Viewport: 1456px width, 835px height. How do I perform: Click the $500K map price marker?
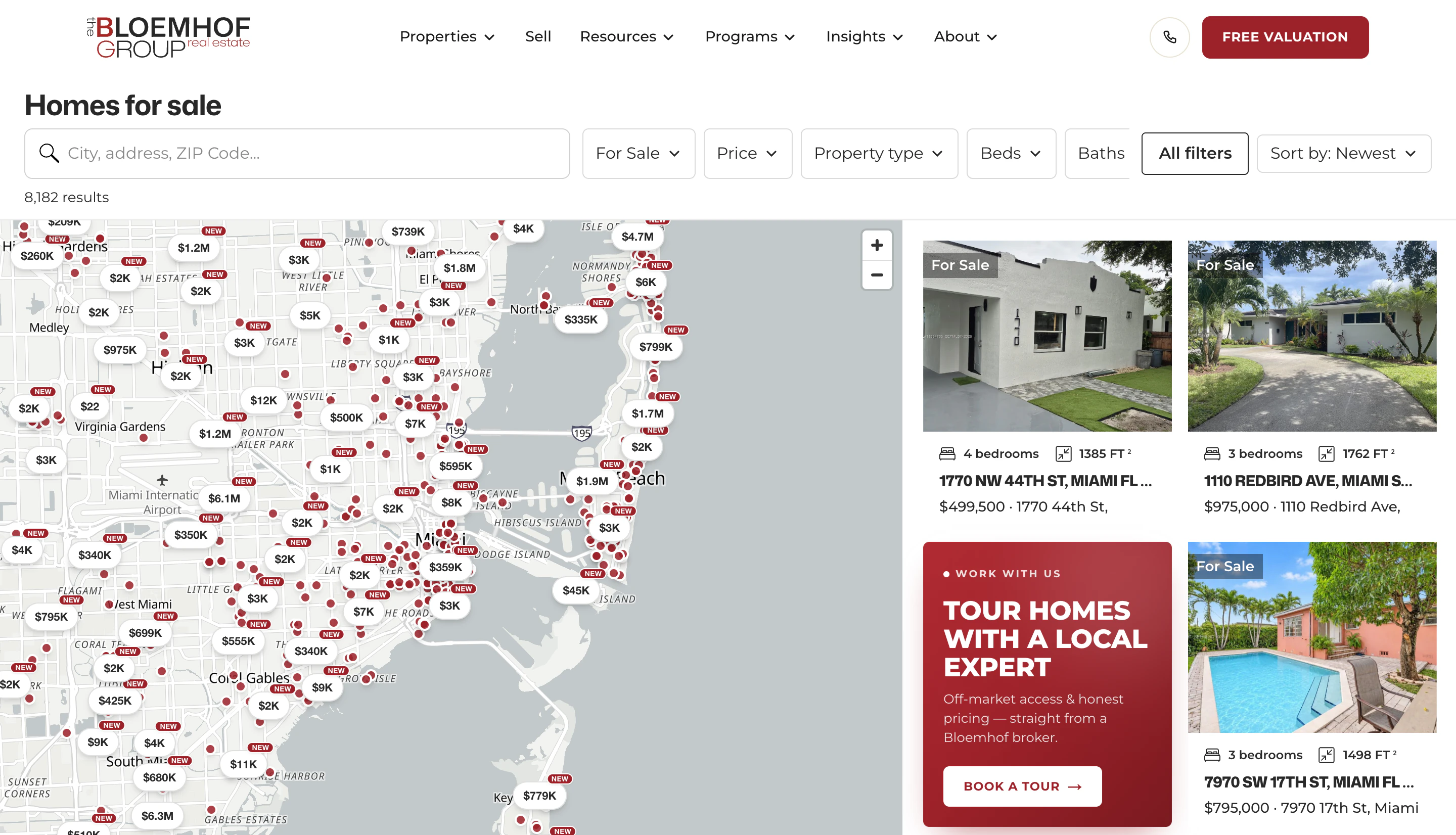(x=346, y=417)
